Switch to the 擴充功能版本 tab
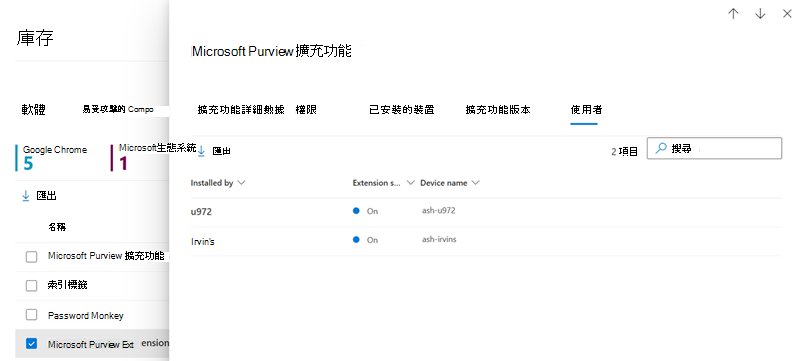This screenshot has height=361, width=800. click(x=498, y=110)
